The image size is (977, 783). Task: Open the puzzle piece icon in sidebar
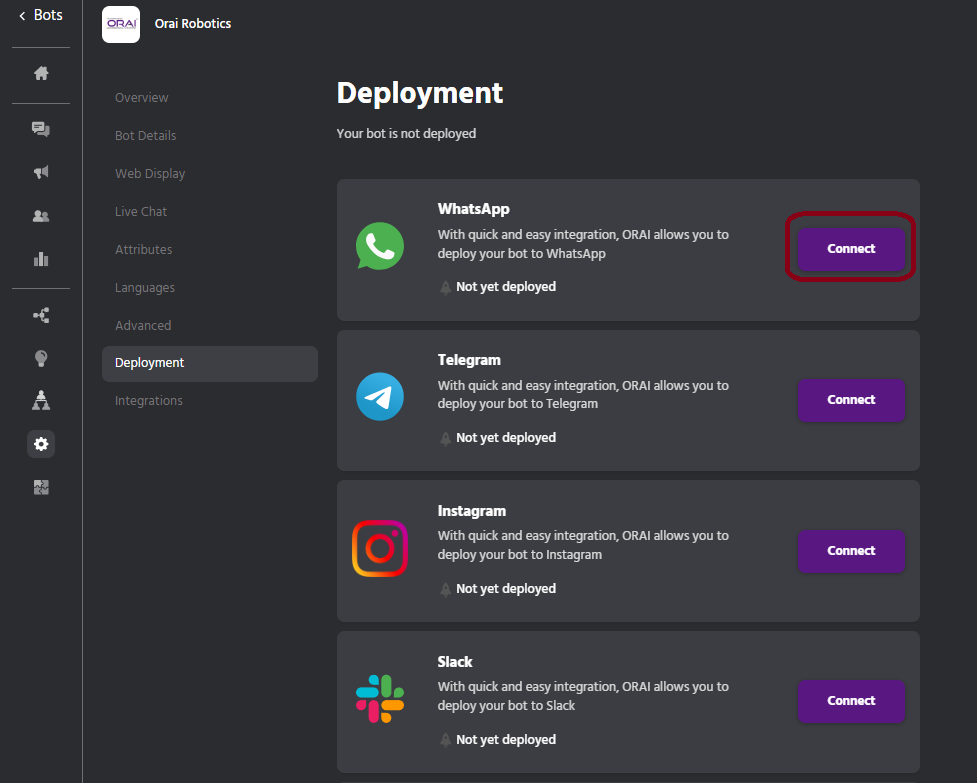(41, 488)
